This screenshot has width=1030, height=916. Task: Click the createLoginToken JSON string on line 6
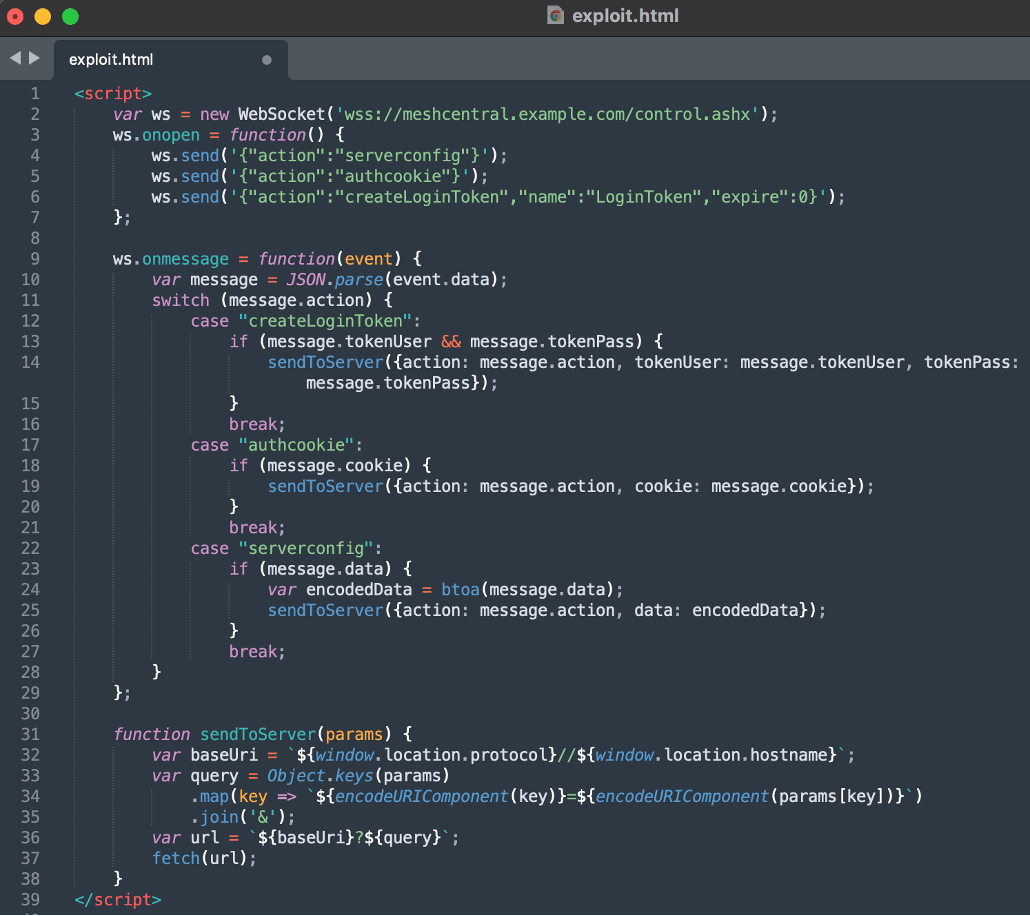[528, 197]
